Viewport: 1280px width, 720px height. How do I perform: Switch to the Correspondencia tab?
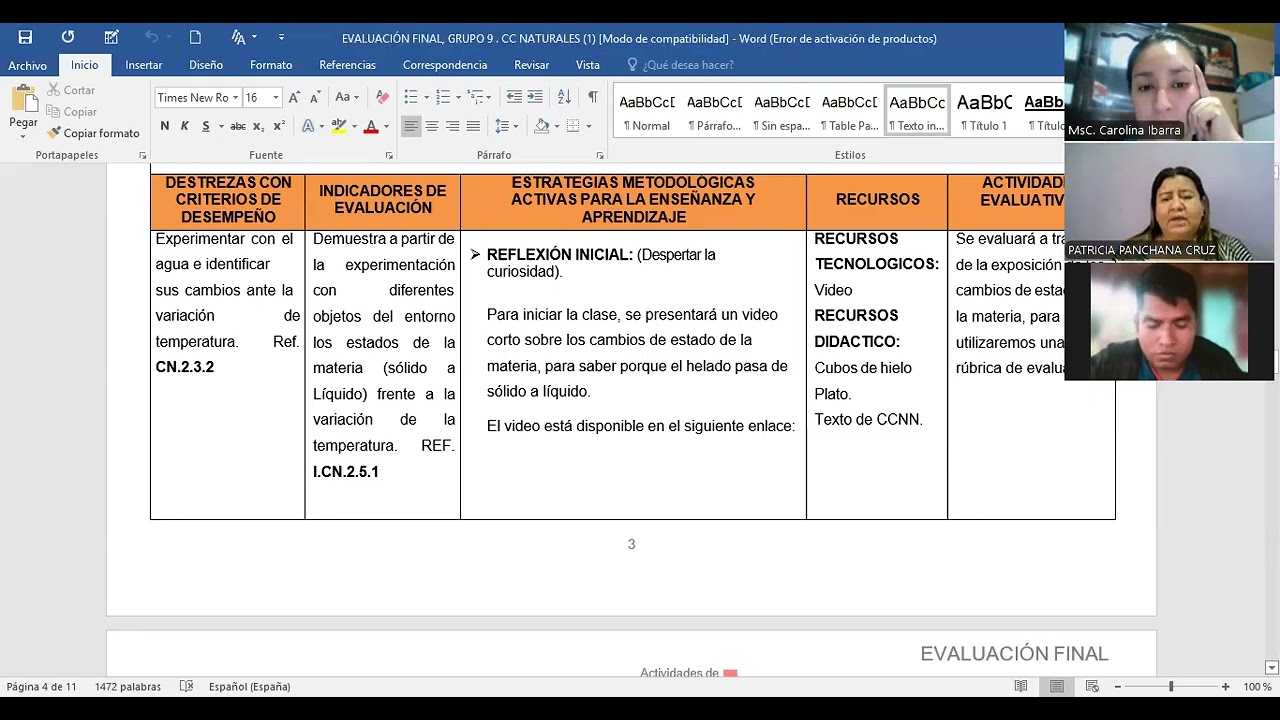tap(445, 65)
